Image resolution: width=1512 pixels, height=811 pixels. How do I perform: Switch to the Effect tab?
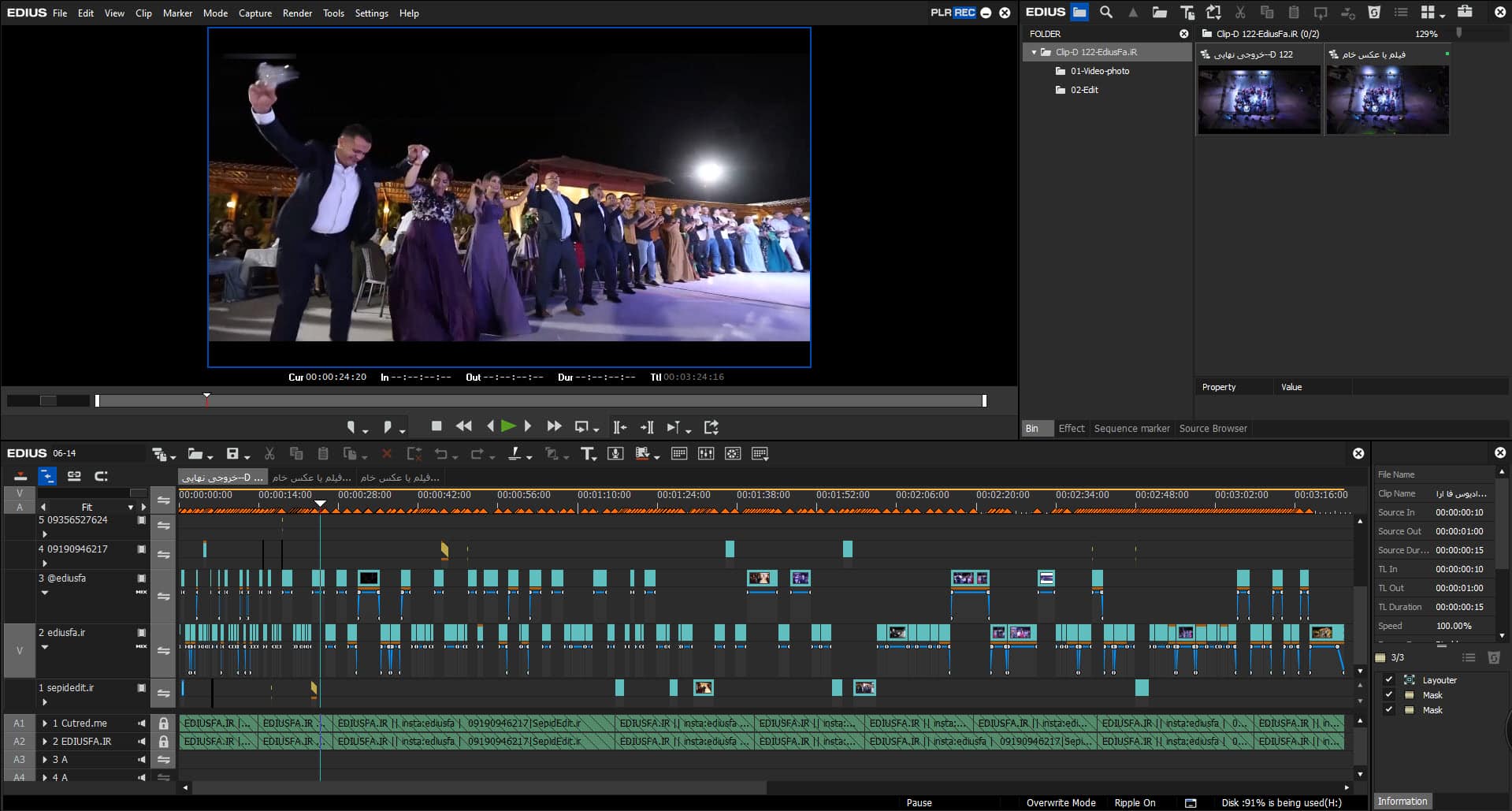tap(1072, 428)
